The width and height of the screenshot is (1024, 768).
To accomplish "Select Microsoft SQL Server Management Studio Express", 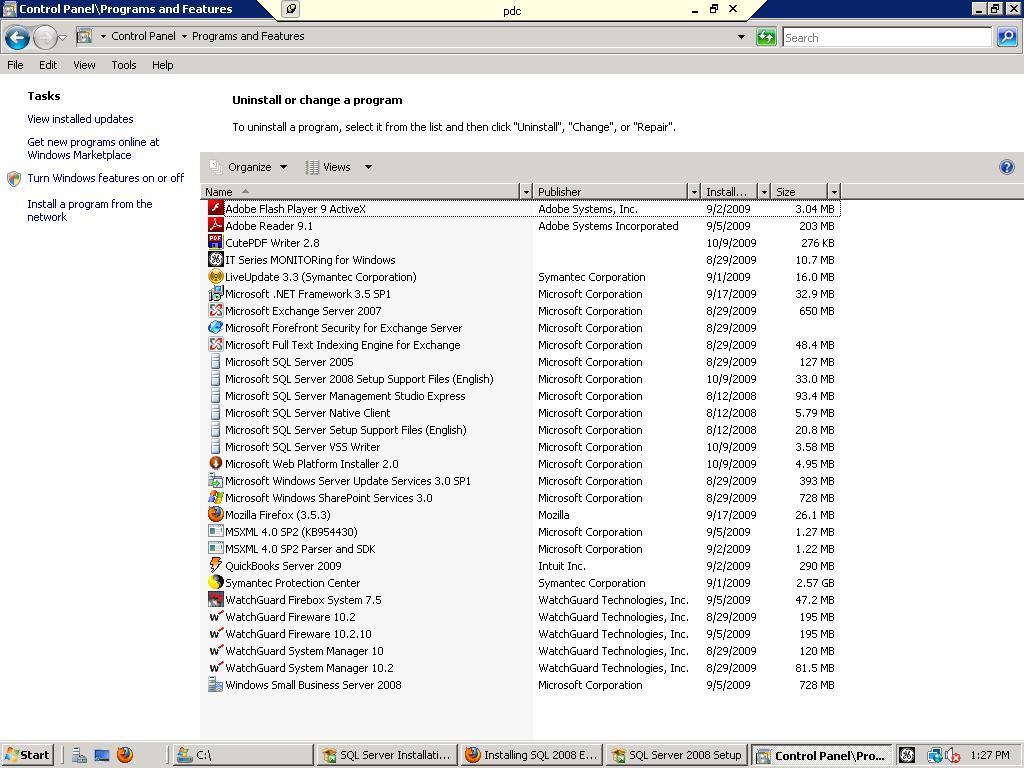I will (x=520, y=396).
